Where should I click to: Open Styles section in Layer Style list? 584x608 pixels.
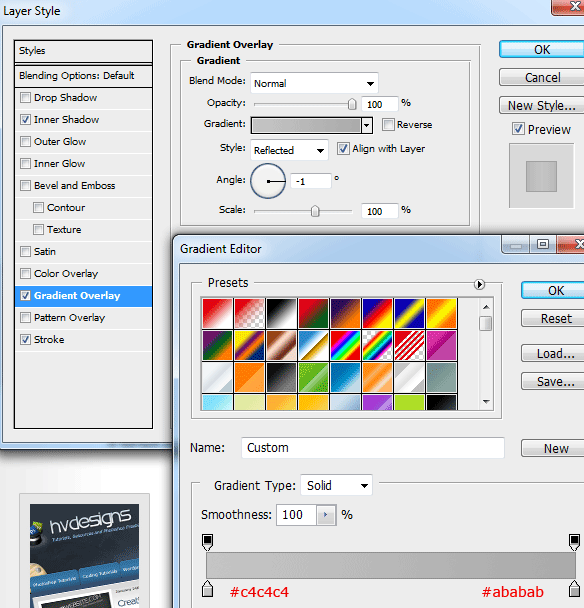coord(83,51)
